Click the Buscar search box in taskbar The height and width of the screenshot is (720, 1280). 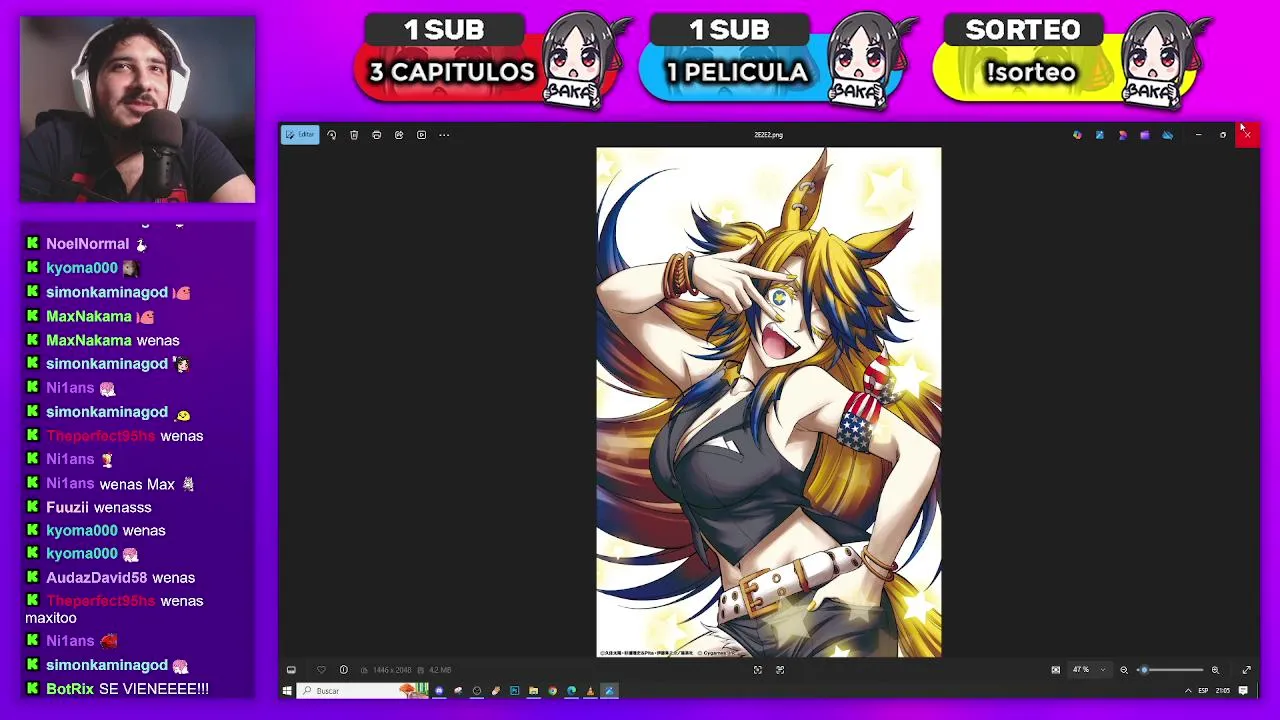pyautogui.click(x=362, y=691)
